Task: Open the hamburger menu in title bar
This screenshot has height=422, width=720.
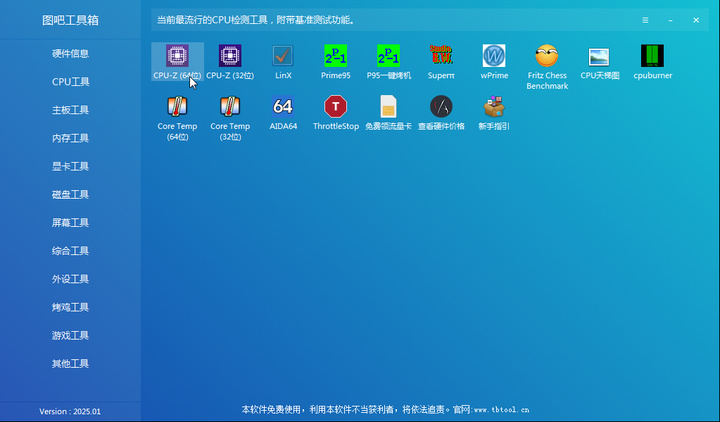Action: coord(645,20)
